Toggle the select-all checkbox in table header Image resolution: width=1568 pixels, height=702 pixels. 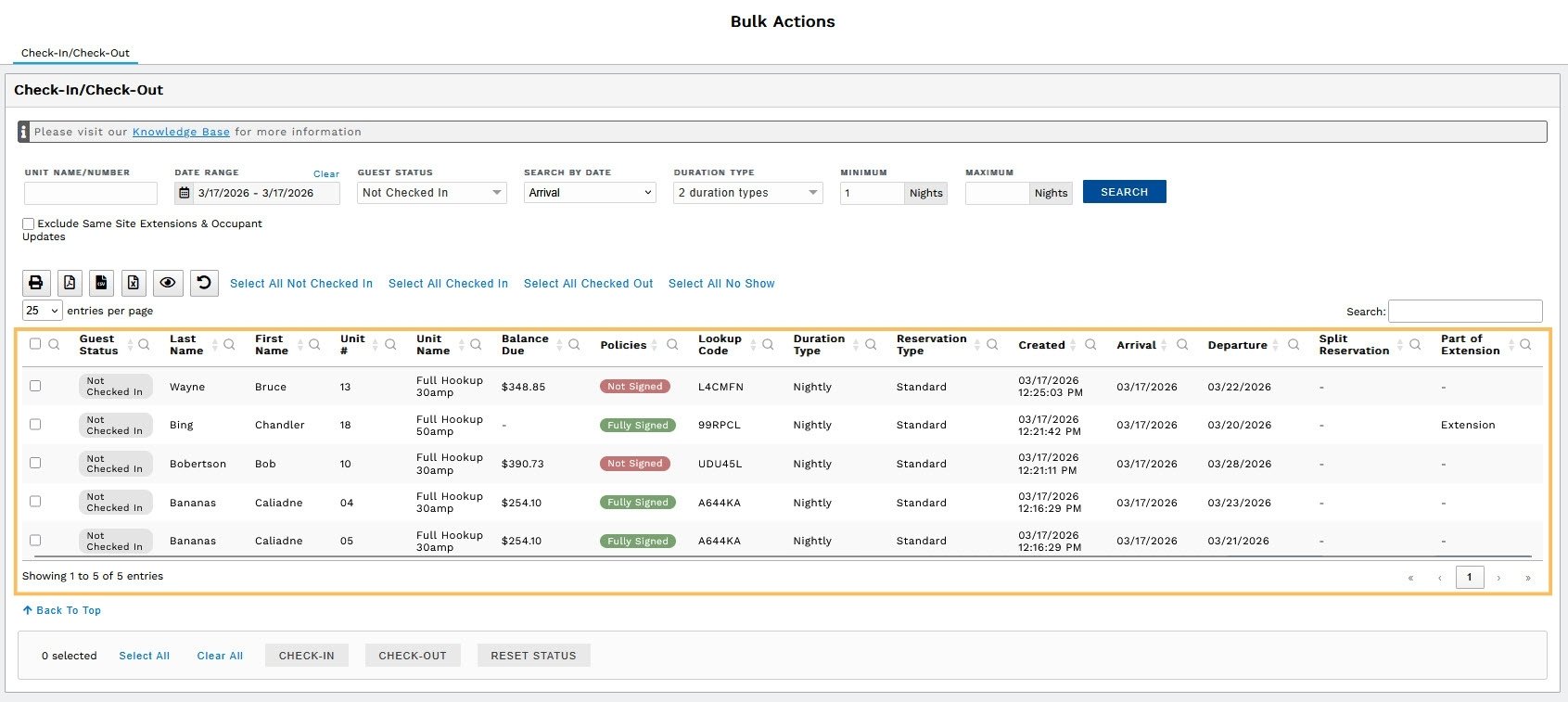[x=35, y=344]
